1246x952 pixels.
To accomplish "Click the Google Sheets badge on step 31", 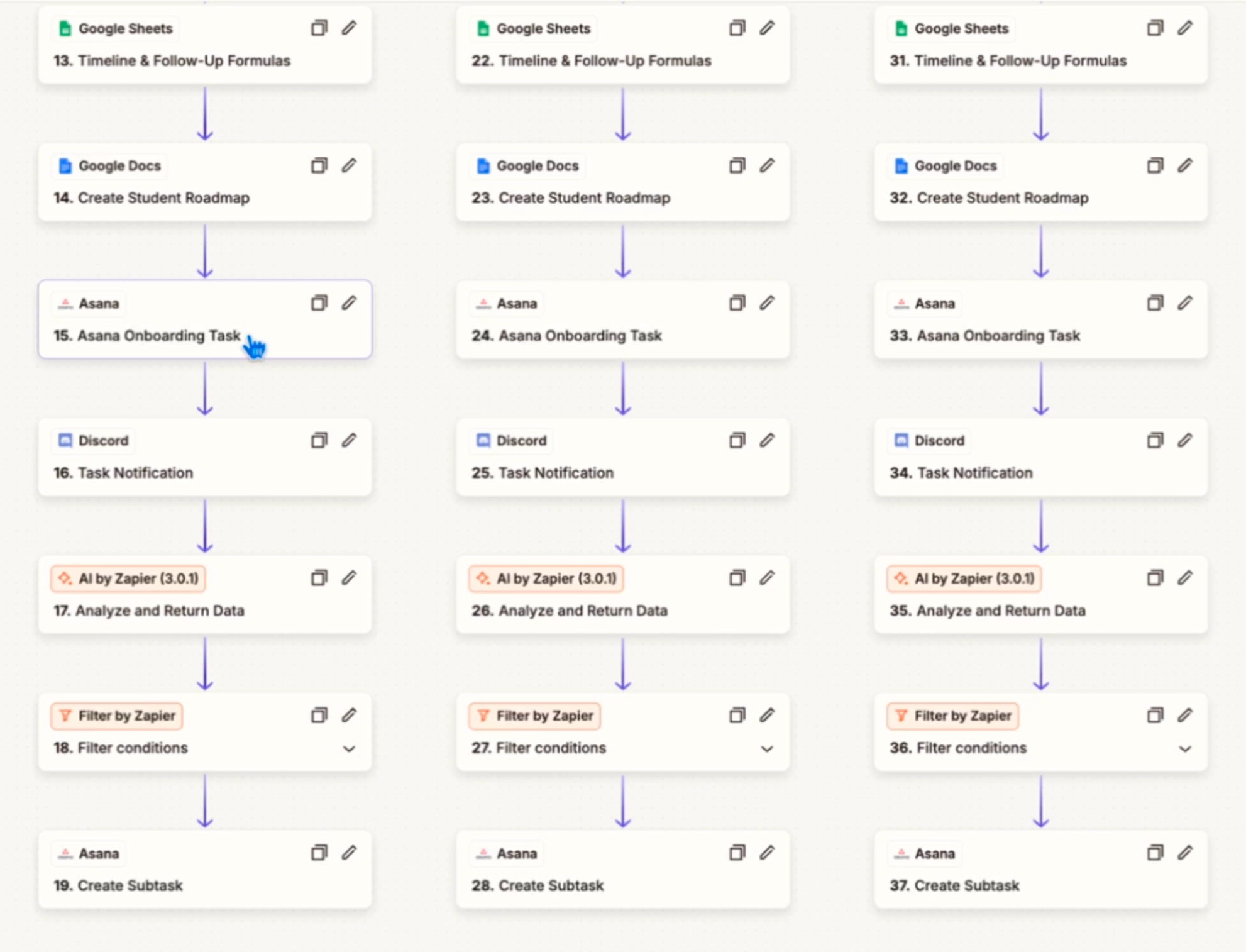I will click(952, 28).
